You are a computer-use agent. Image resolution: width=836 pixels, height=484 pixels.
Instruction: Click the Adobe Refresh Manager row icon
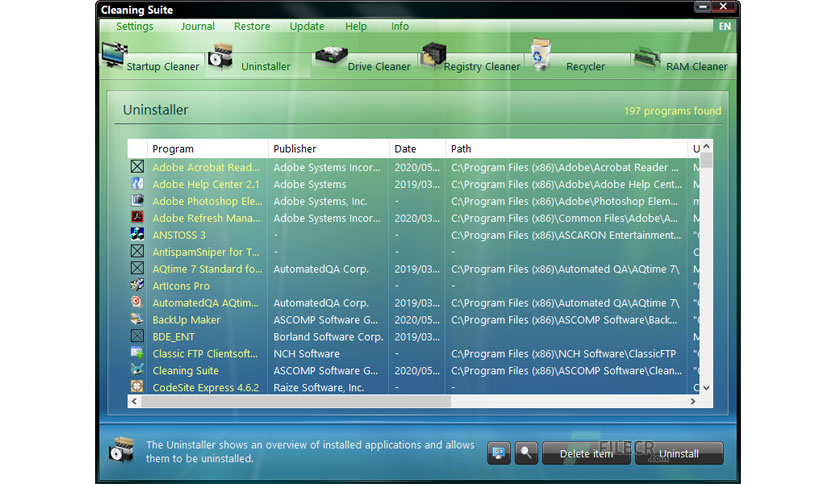pyautogui.click(x=137, y=217)
